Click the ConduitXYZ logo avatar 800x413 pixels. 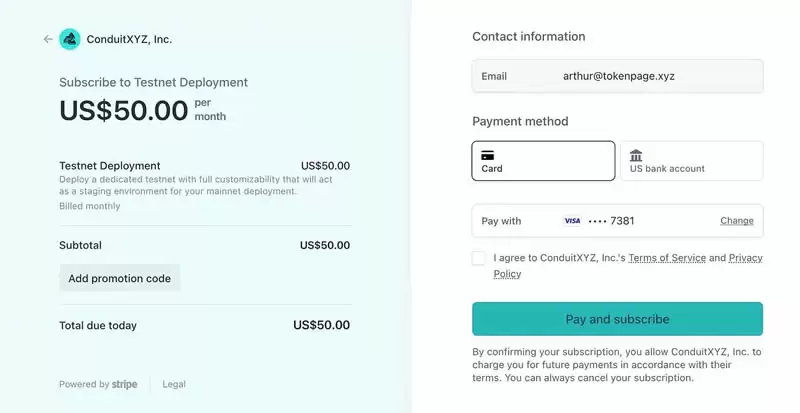(70, 39)
